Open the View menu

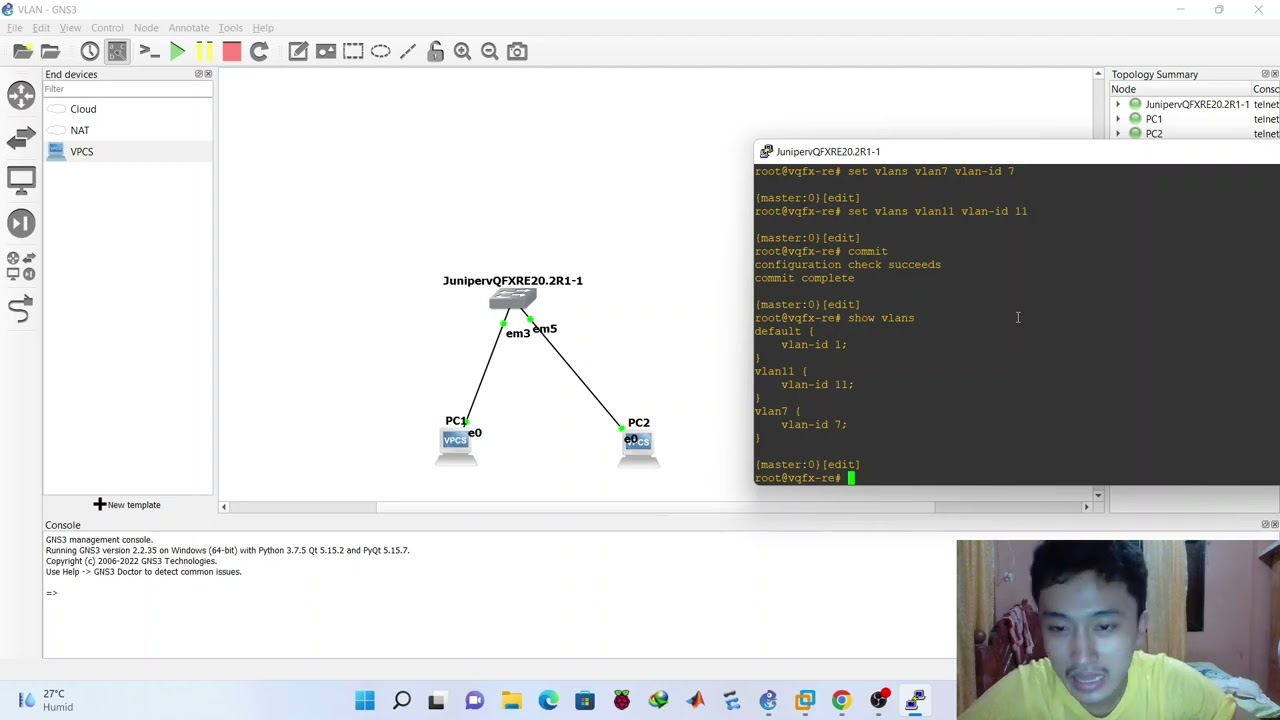(x=70, y=28)
